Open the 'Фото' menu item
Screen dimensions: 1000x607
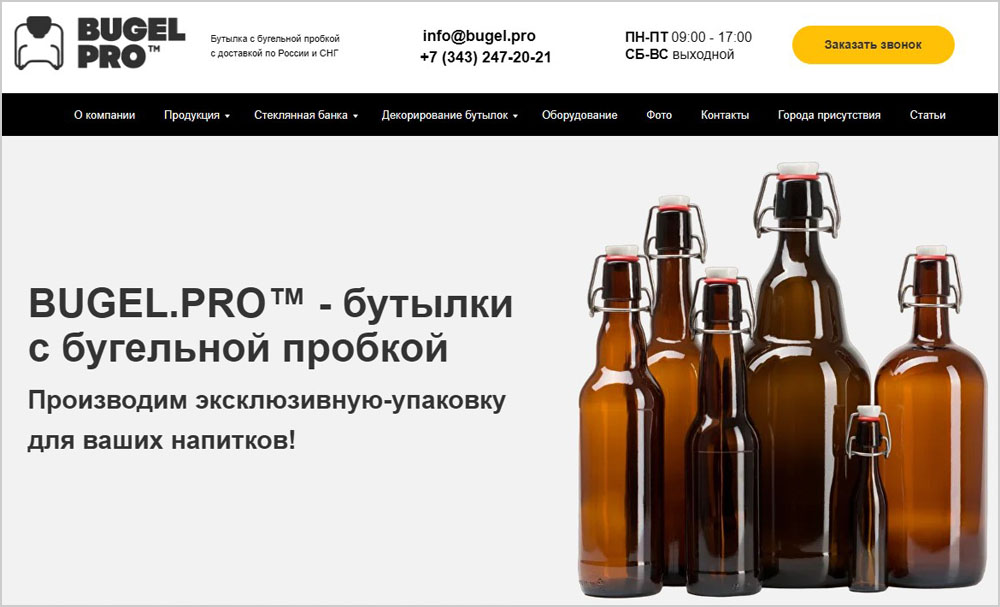pyautogui.click(x=659, y=115)
